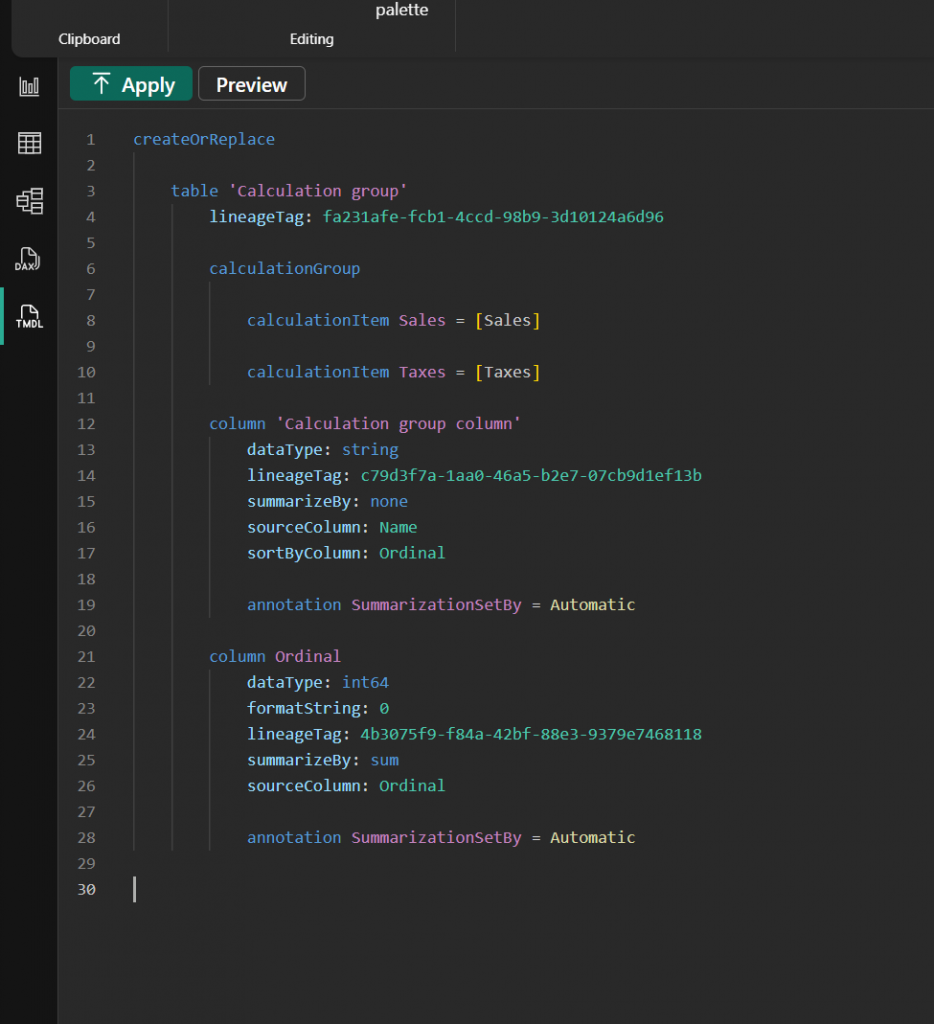Click the formatString property on line 23
The image size is (934, 1024).
[x=303, y=708]
